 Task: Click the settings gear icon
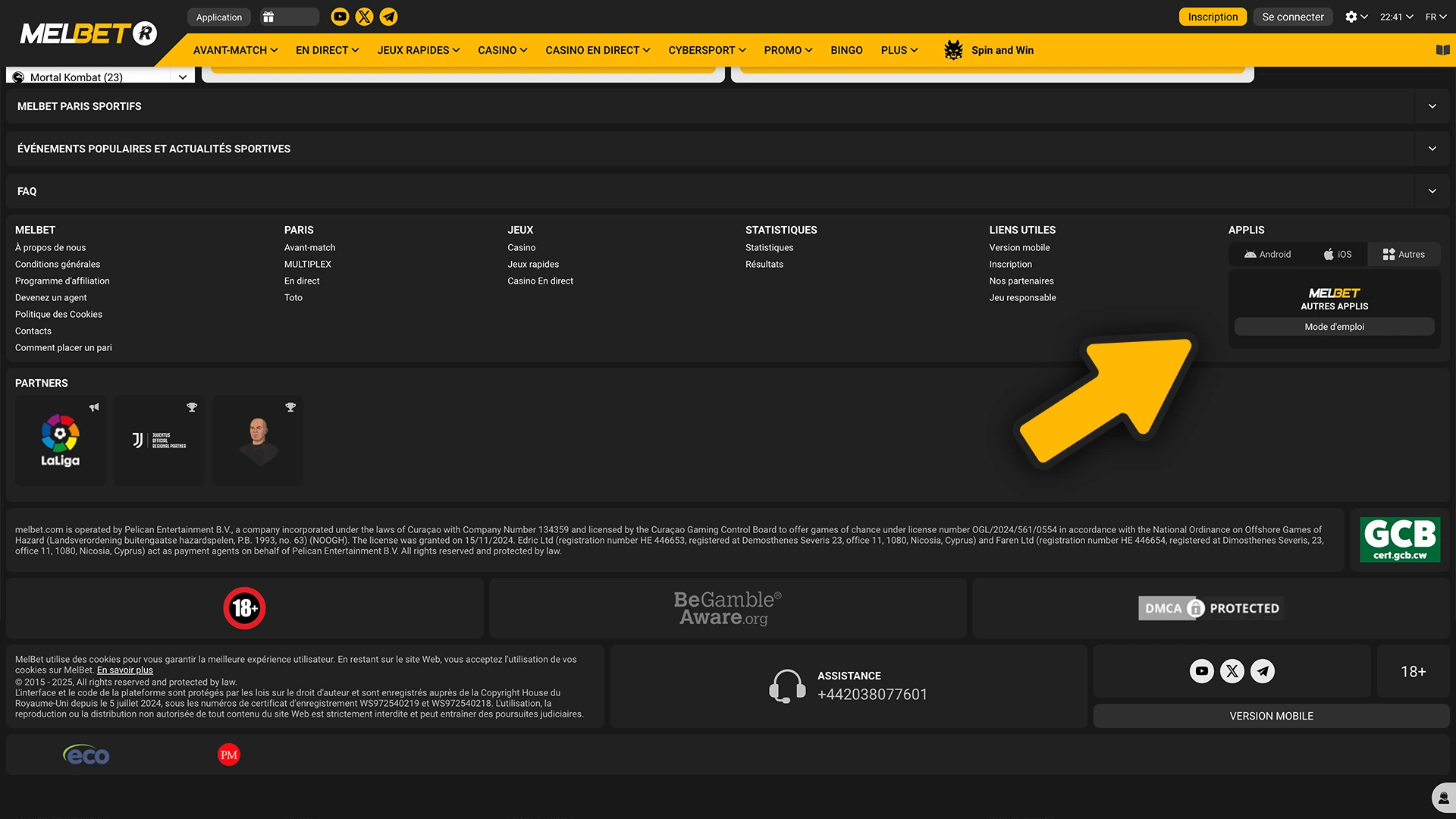(x=1351, y=17)
